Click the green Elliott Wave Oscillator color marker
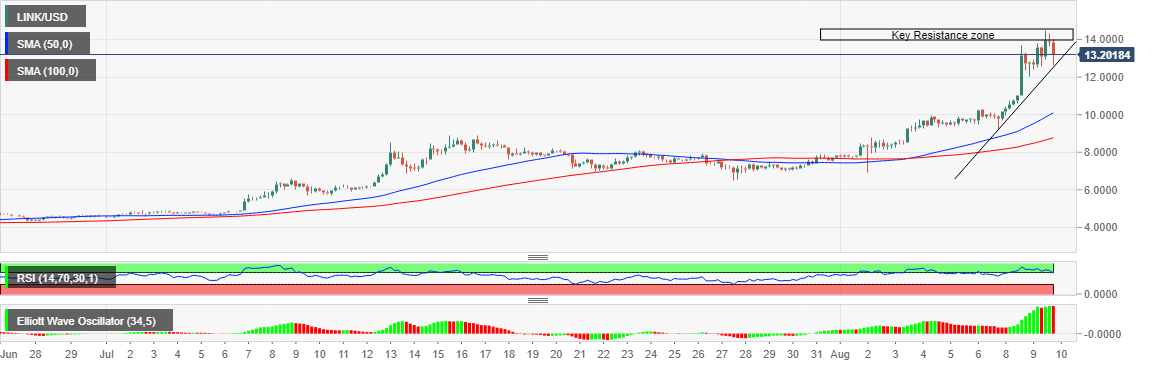This screenshot has width=1153, height=367. [7, 320]
